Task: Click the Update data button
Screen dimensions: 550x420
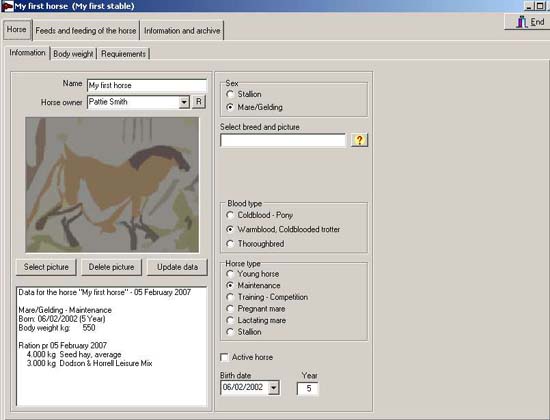Action: [177, 267]
